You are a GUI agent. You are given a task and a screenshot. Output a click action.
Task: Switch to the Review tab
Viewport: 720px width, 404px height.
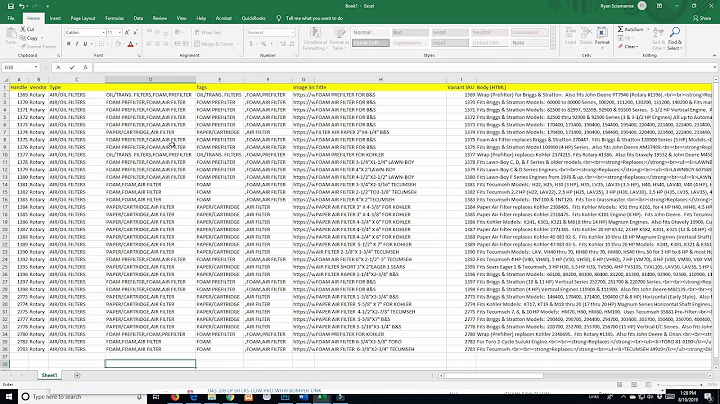click(160, 18)
